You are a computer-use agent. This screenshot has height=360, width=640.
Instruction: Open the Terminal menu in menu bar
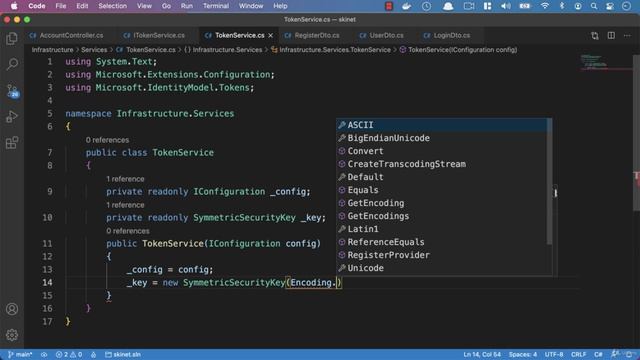point(216,6)
